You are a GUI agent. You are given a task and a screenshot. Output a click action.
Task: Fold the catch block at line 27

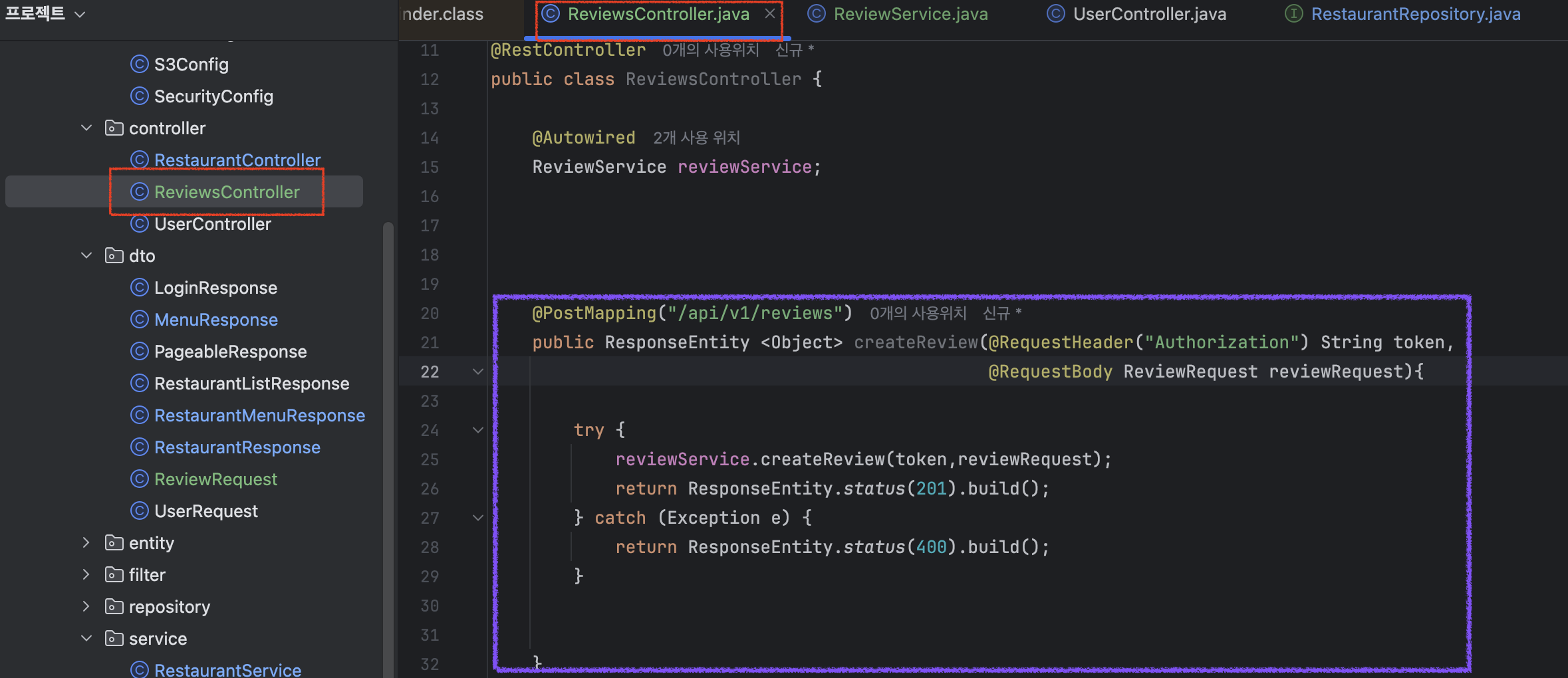[x=477, y=518]
